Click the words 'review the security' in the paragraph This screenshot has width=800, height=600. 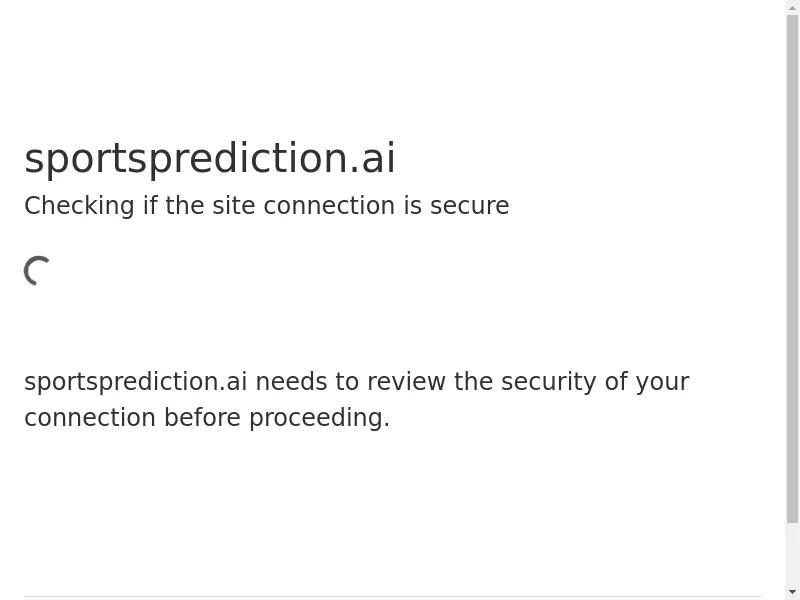click(x=481, y=383)
